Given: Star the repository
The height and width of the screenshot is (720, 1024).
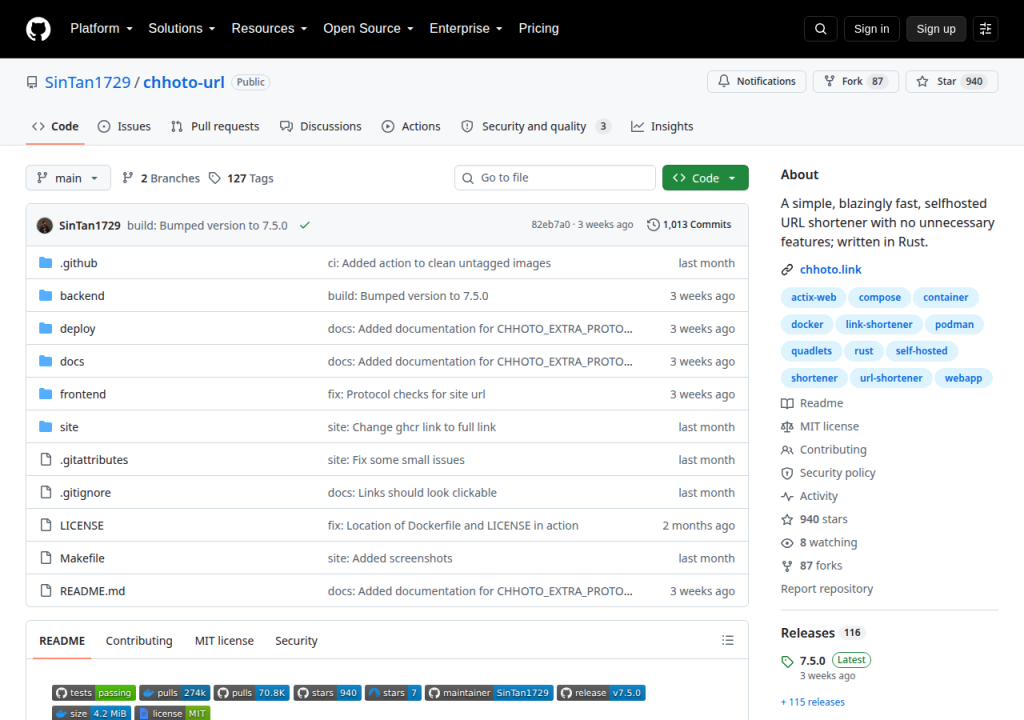Looking at the screenshot, I should (951, 81).
